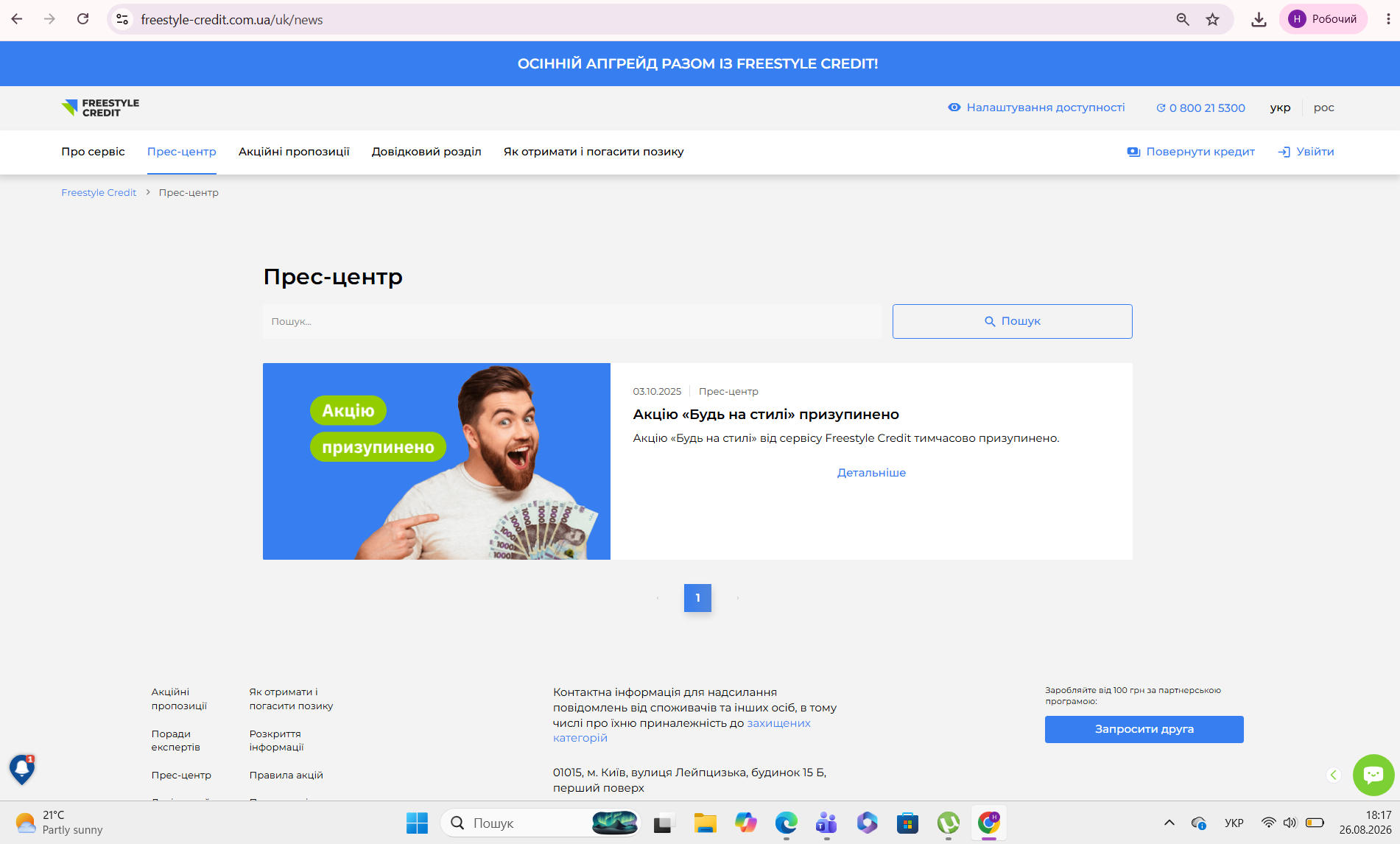This screenshot has width=1400, height=844.
Task: Open Як отримати і погасити позику menu
Action: 594,152
